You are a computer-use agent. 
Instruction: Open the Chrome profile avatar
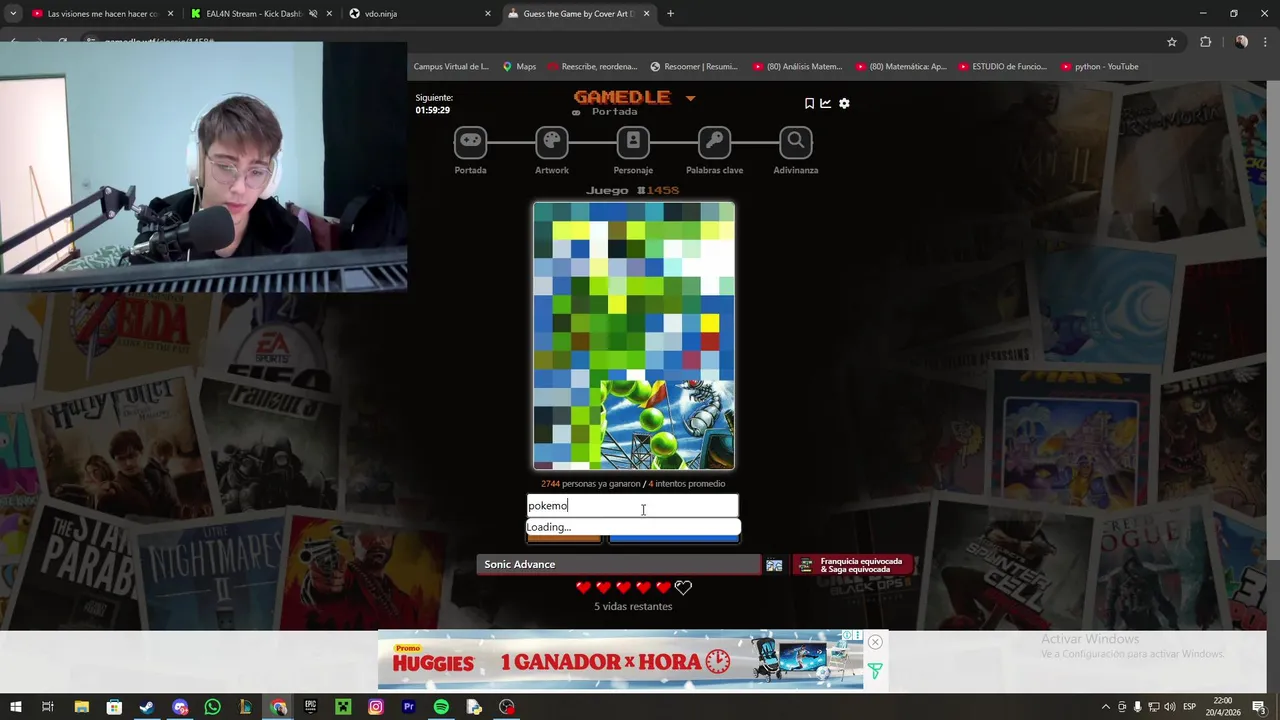click(x=1241, y=42)
